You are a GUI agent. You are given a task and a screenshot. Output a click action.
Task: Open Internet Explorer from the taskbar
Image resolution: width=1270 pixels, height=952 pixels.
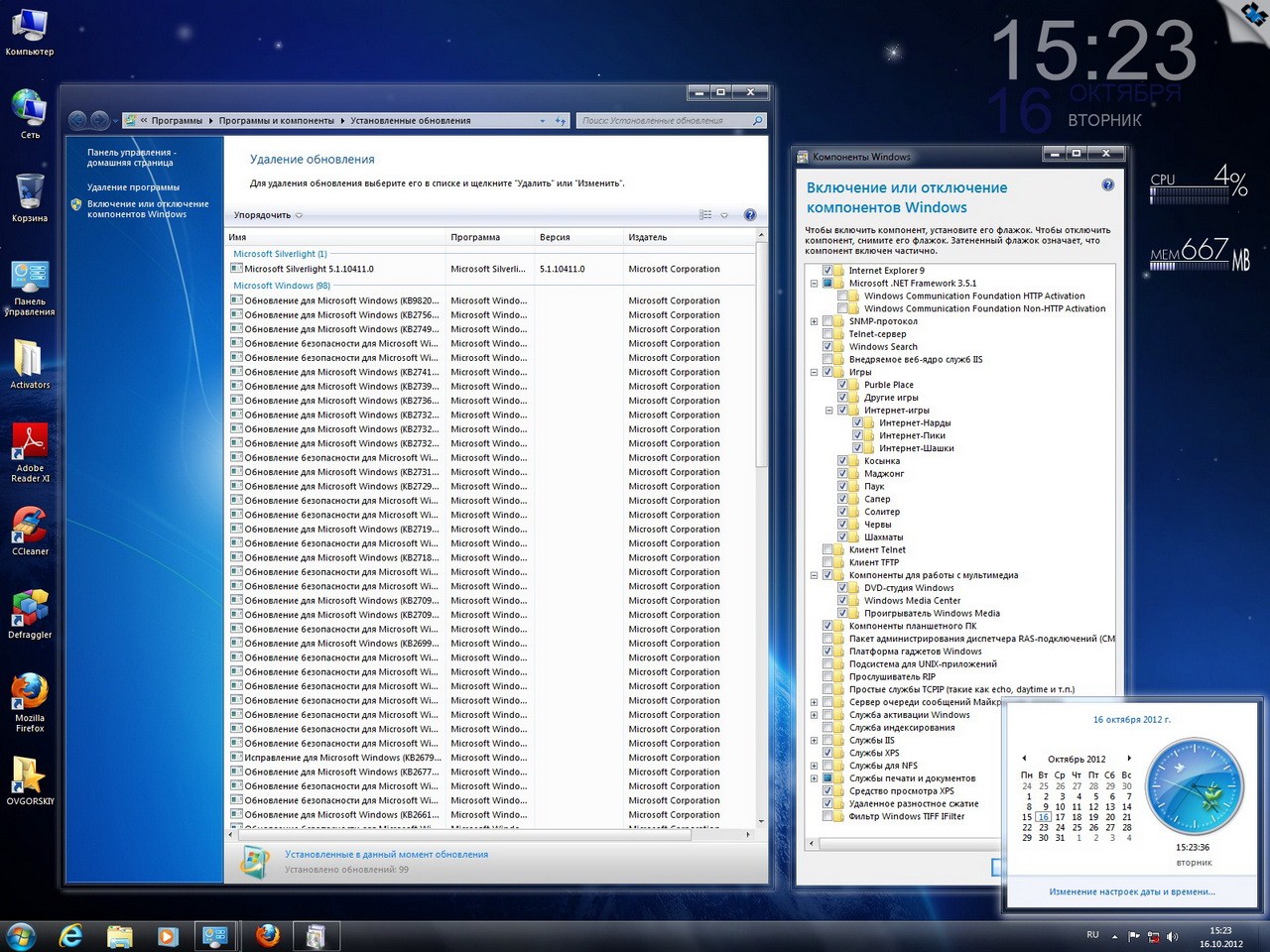[71, 935]
